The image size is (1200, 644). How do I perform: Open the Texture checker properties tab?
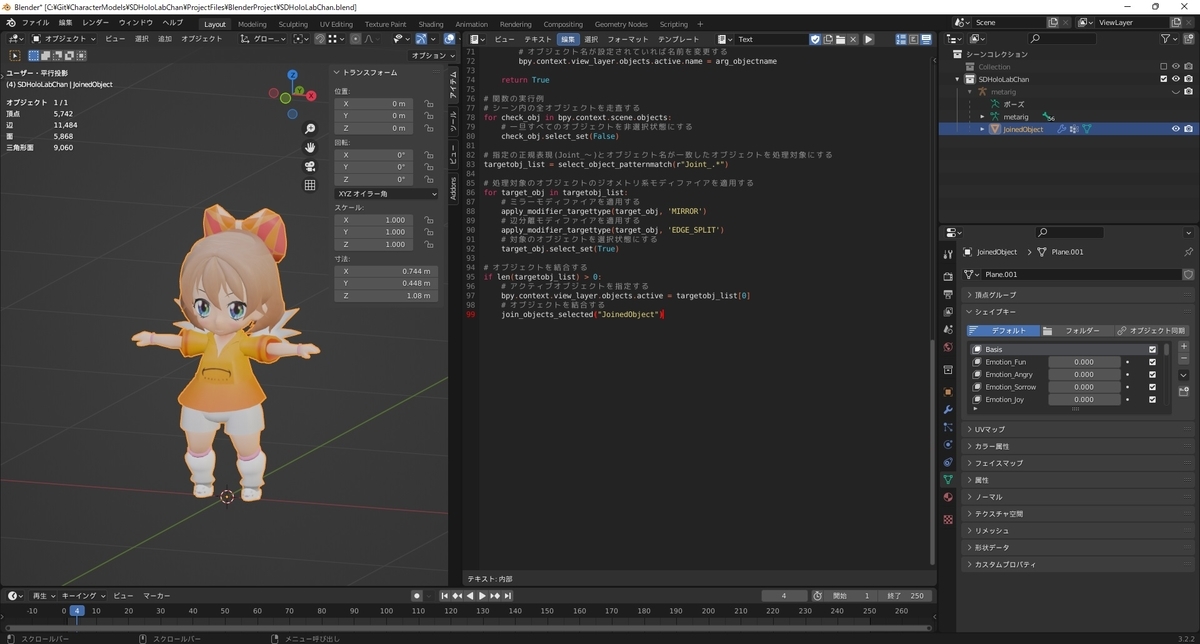coord(948,519)
